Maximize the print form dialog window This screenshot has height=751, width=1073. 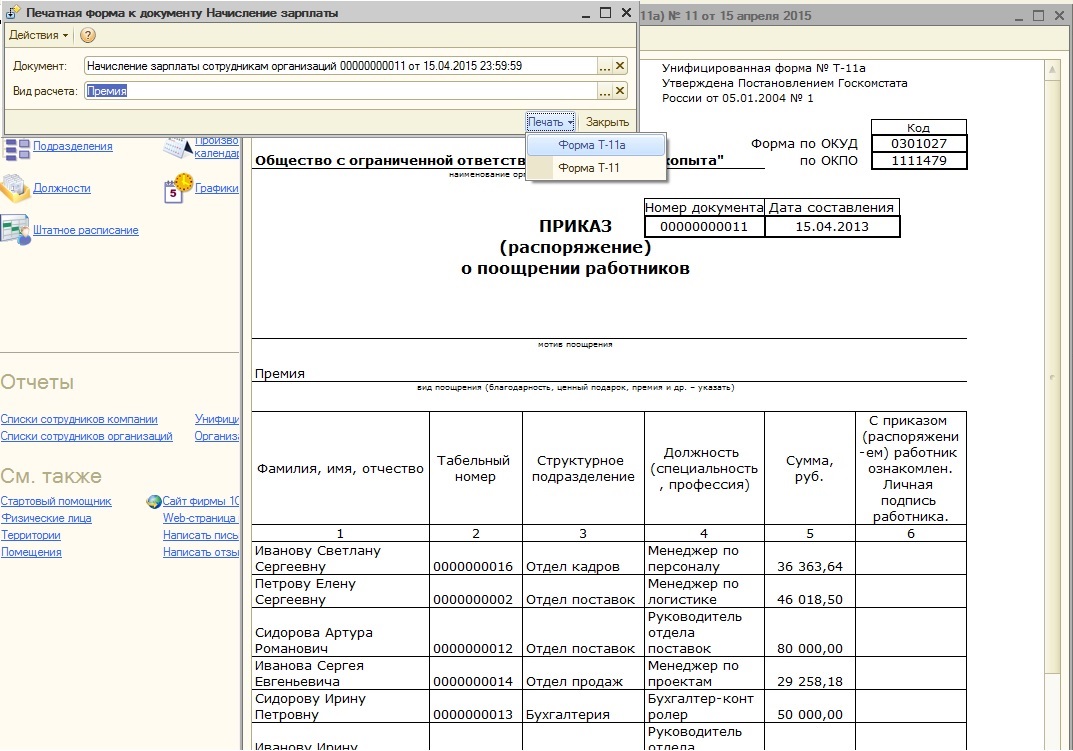coord(605,12)
